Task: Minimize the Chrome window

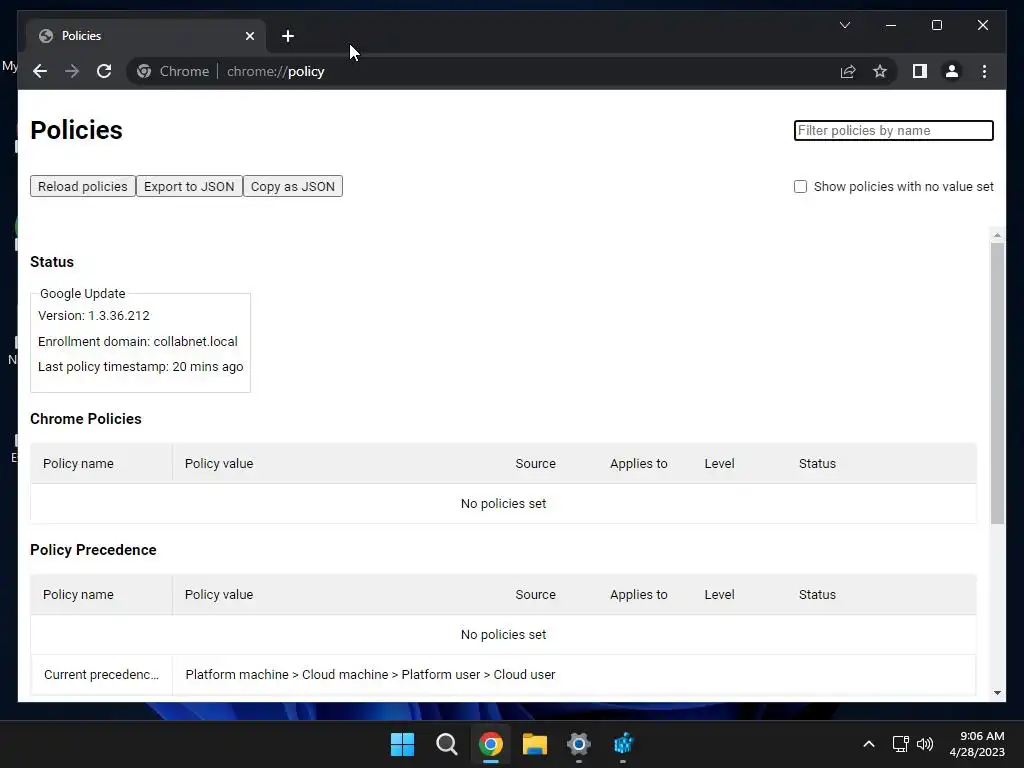Action: click(891, 25)
